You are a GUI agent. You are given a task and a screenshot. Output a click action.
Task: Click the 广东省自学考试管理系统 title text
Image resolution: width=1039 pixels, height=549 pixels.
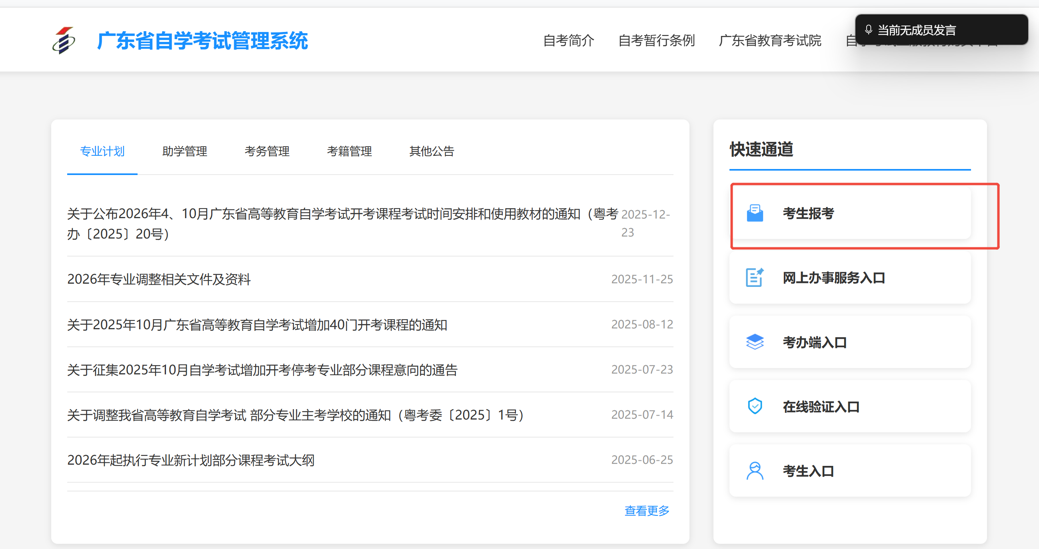coord(202,41)
